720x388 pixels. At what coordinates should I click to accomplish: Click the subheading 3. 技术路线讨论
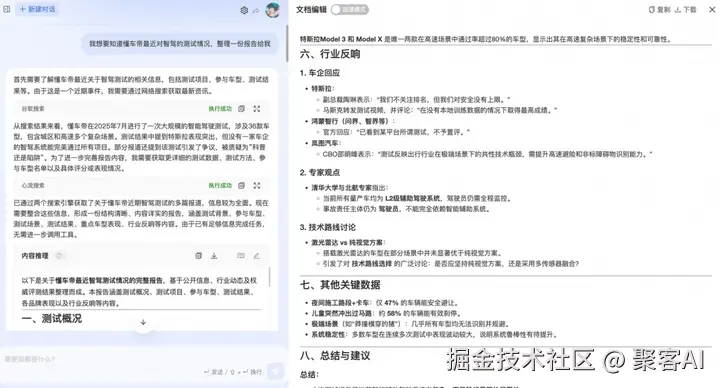[327, 227]
